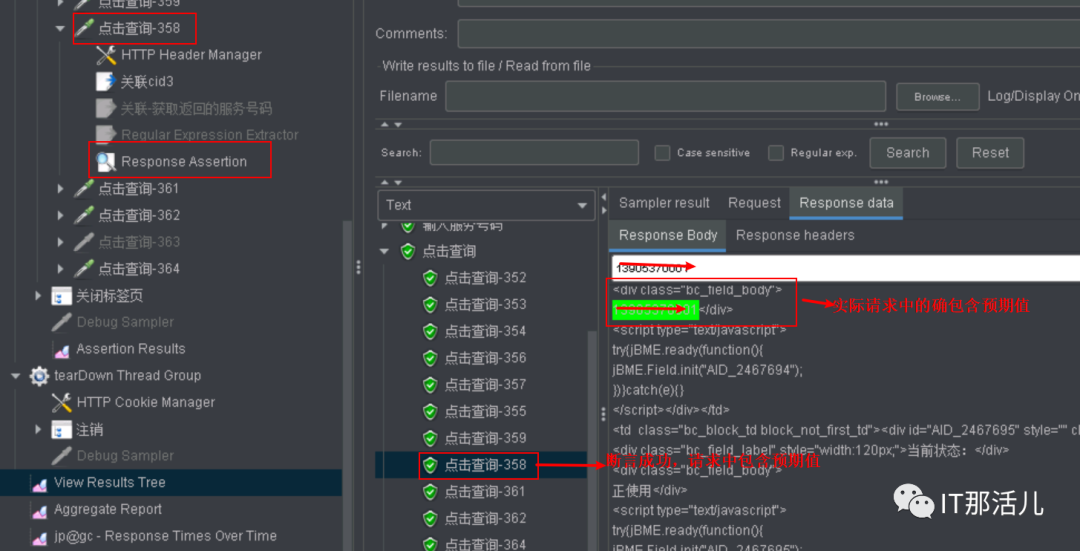
Task: Open Response Assertion magnifier icon
Action: coord(105,162)
